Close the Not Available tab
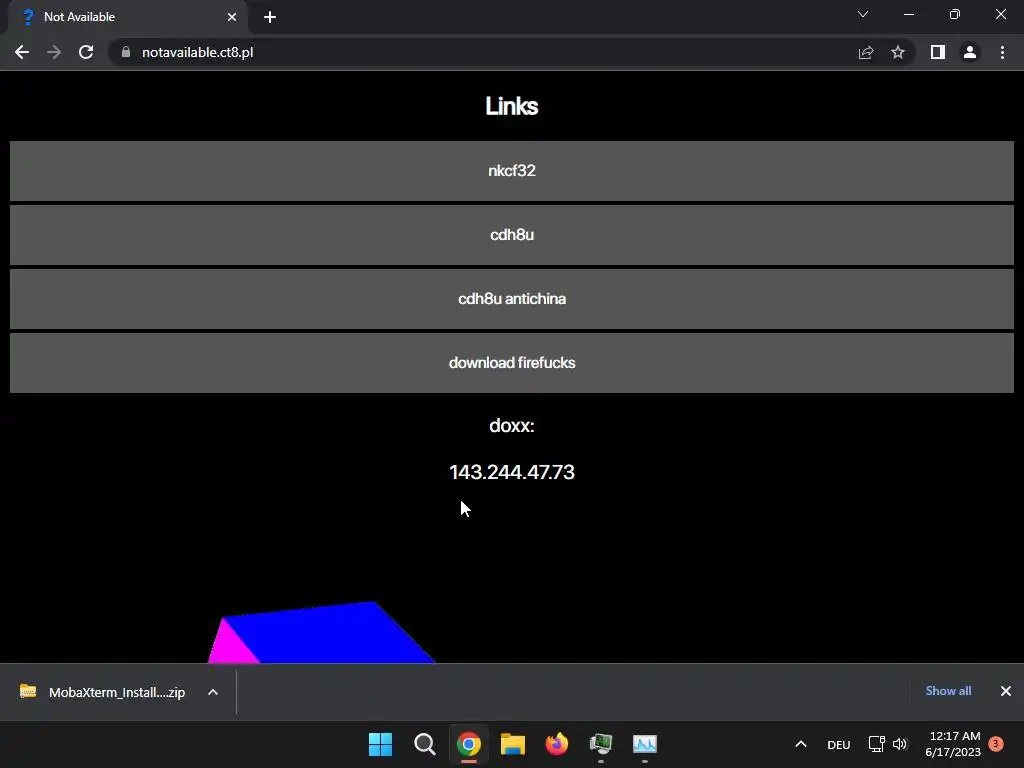Screen dimensions: 1024x768 [x=232, y=17]
